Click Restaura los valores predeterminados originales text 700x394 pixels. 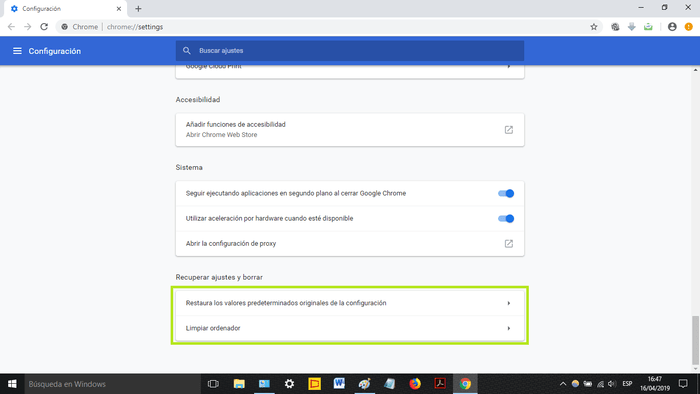tap(286, 303)
